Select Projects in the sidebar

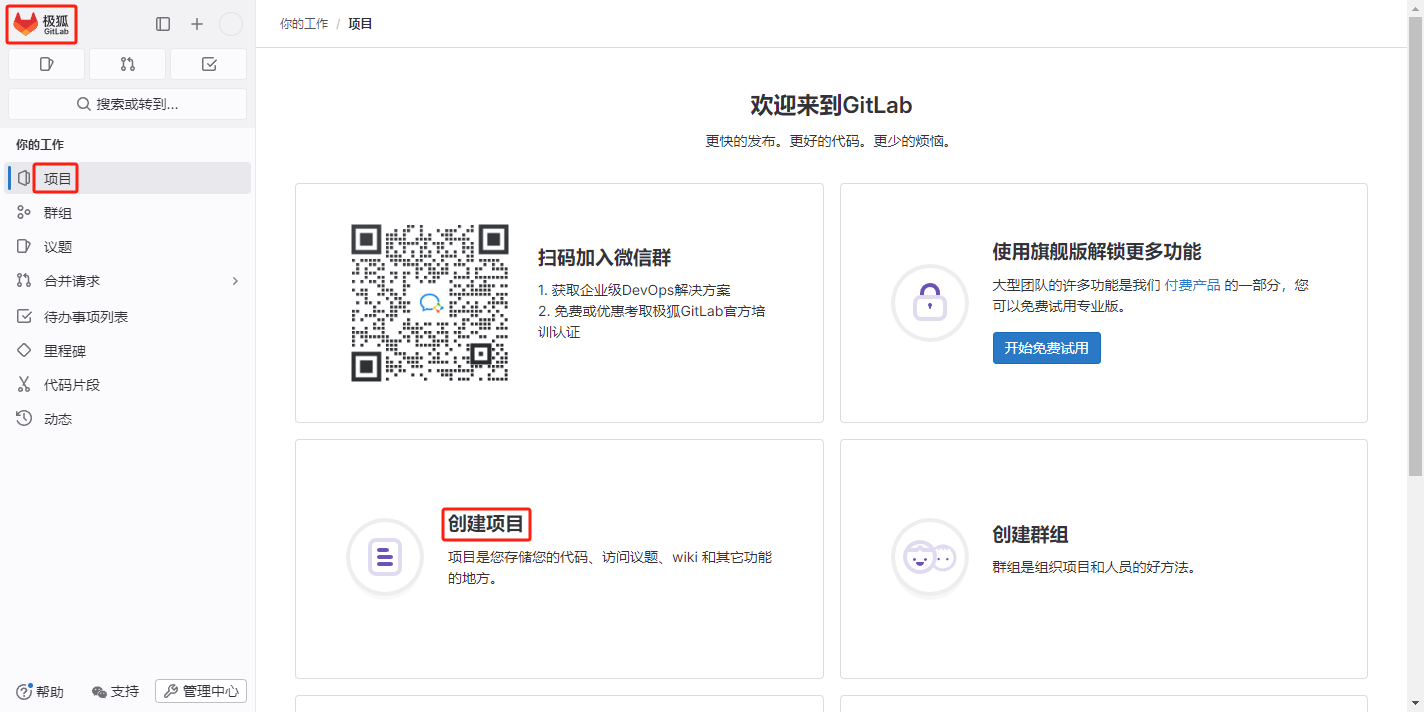pyautogui.click(x=58, y=179)
